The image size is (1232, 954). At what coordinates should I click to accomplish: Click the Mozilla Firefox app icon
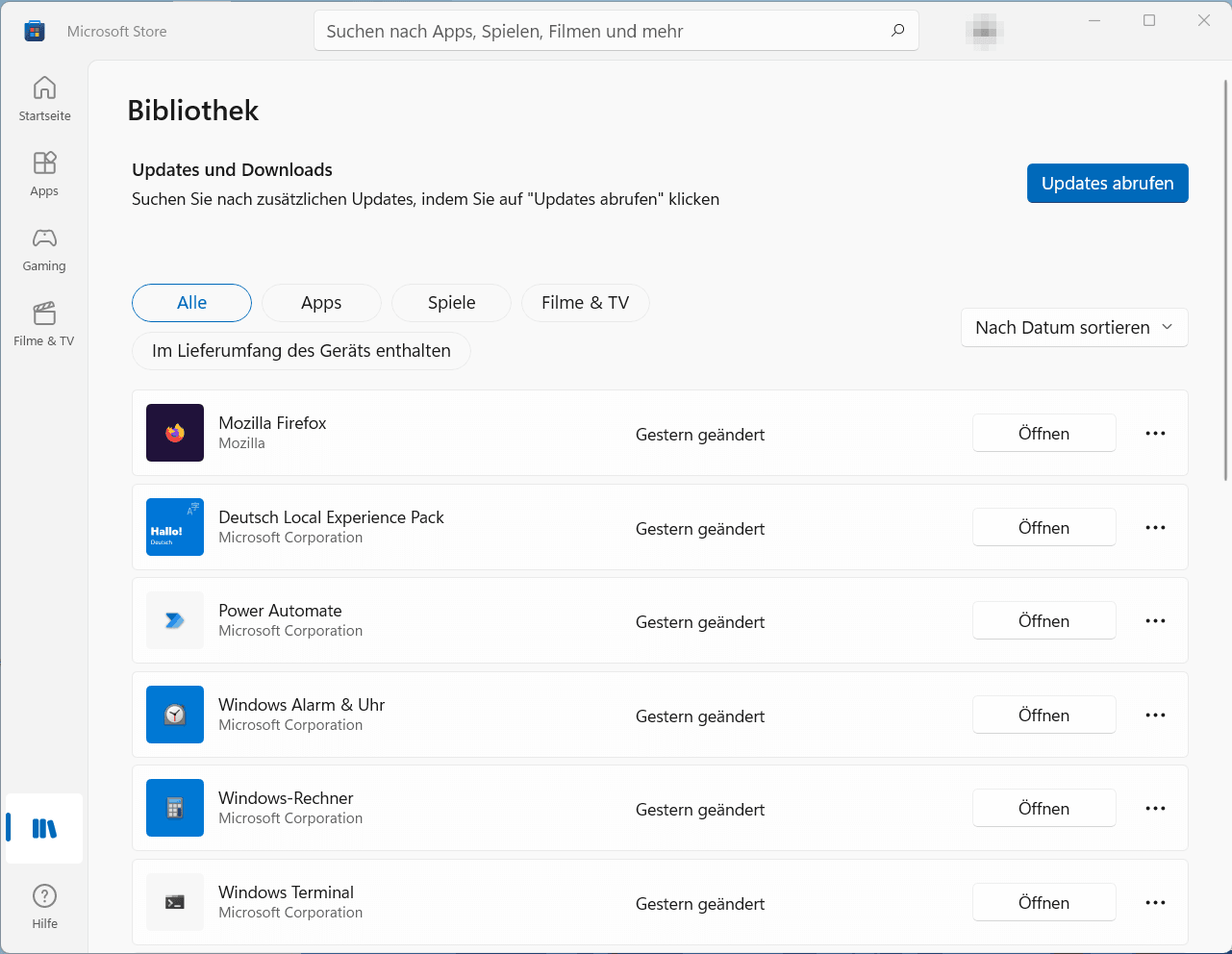click(x=175, y=433)
